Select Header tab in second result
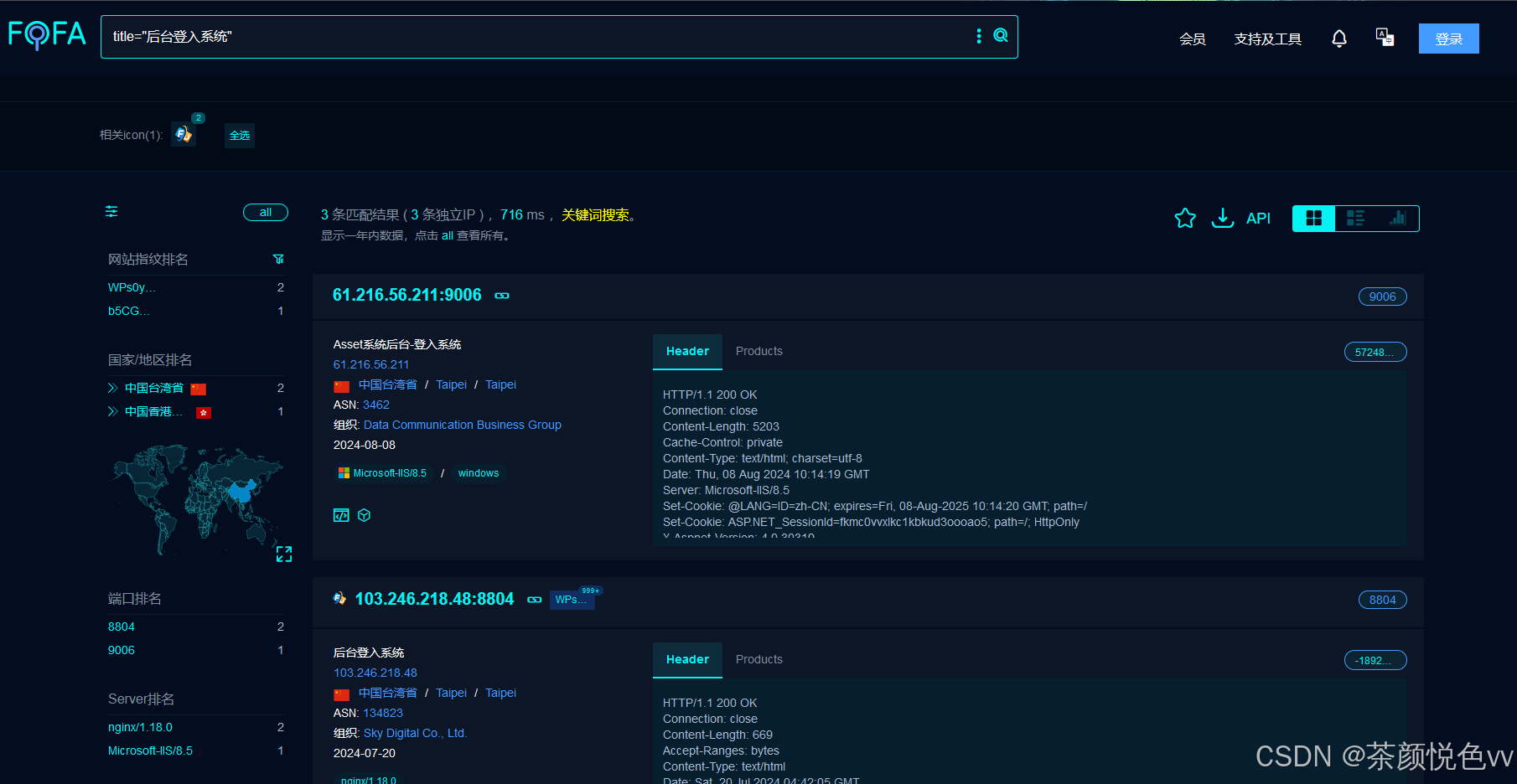1517x784 pixels. pyautogui.click(x=687, y=659)
